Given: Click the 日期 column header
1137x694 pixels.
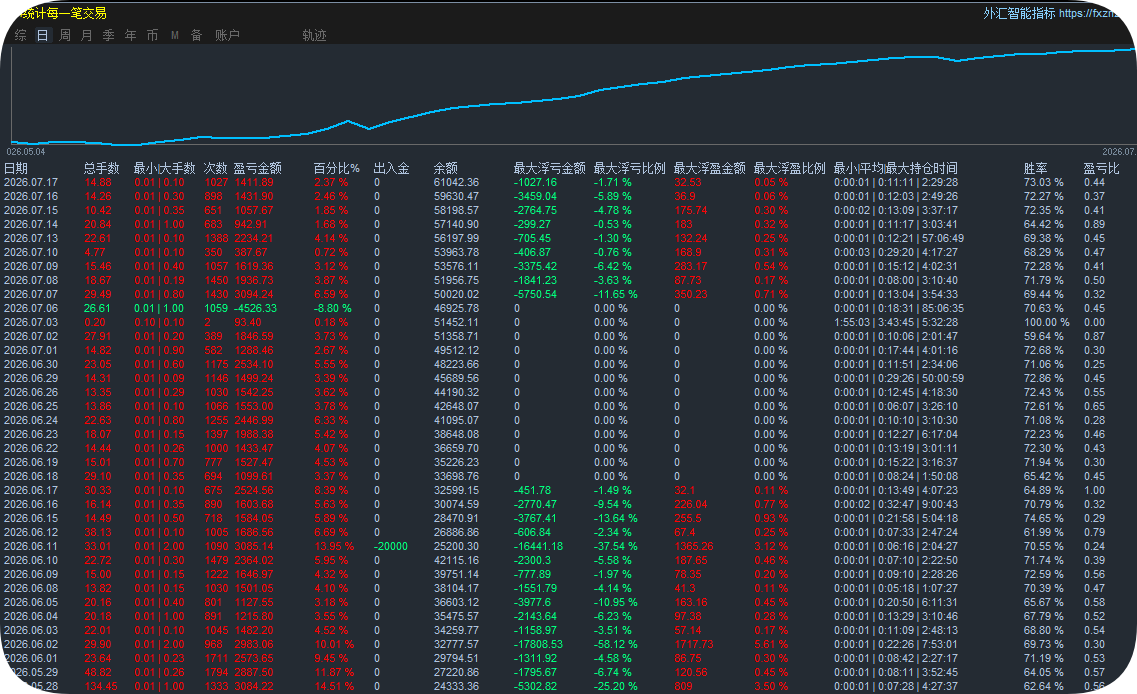Looking at the screenshot, I should (x=16, y=168).
